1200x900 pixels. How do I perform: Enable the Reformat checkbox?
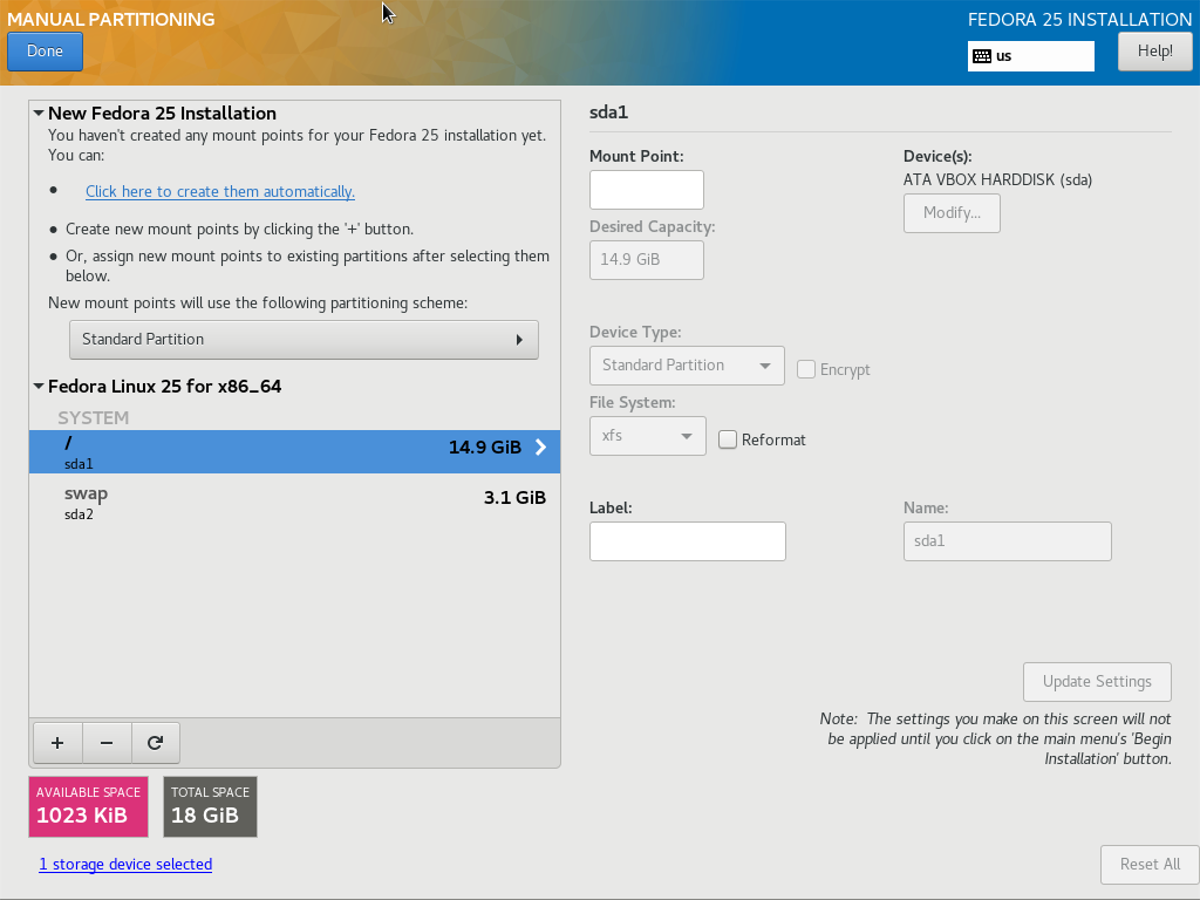[728, 439]
